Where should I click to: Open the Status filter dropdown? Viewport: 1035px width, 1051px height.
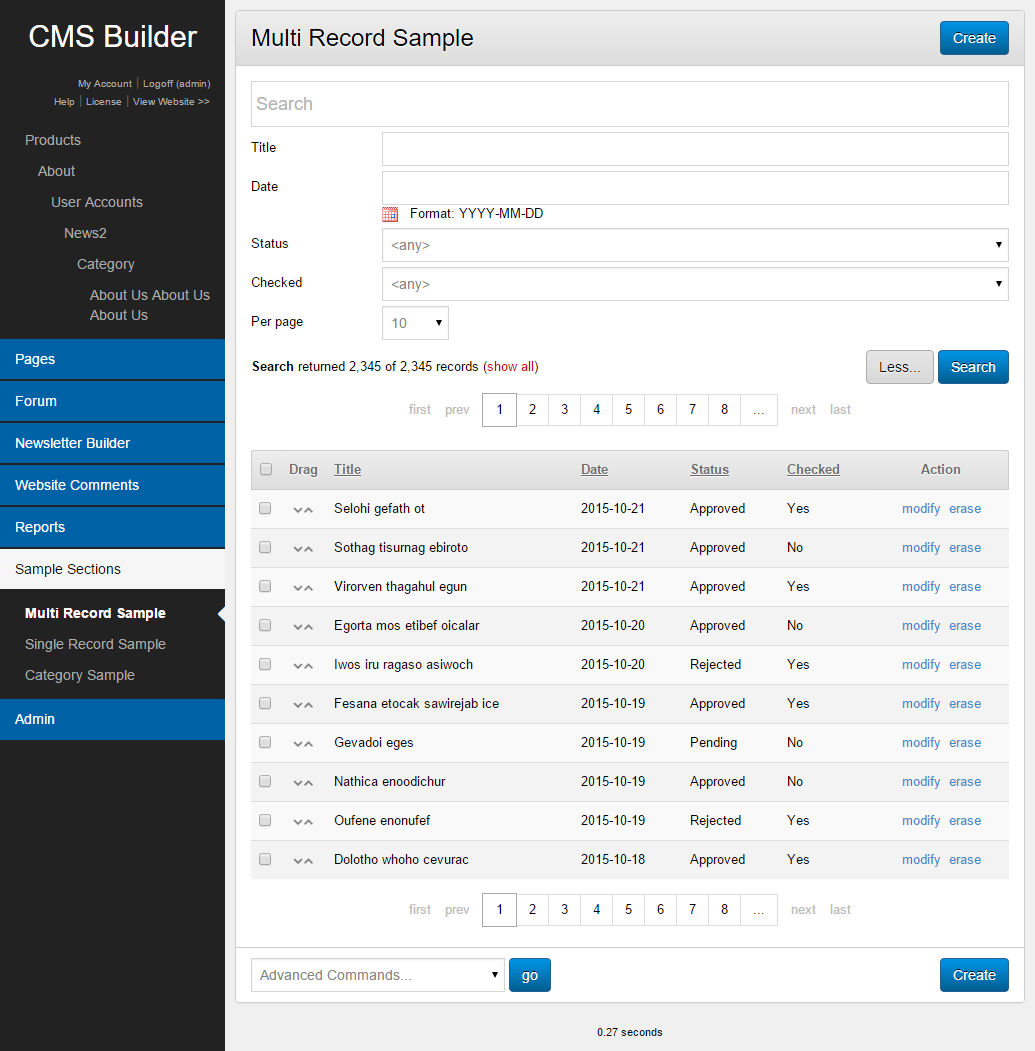click(695, 245)
